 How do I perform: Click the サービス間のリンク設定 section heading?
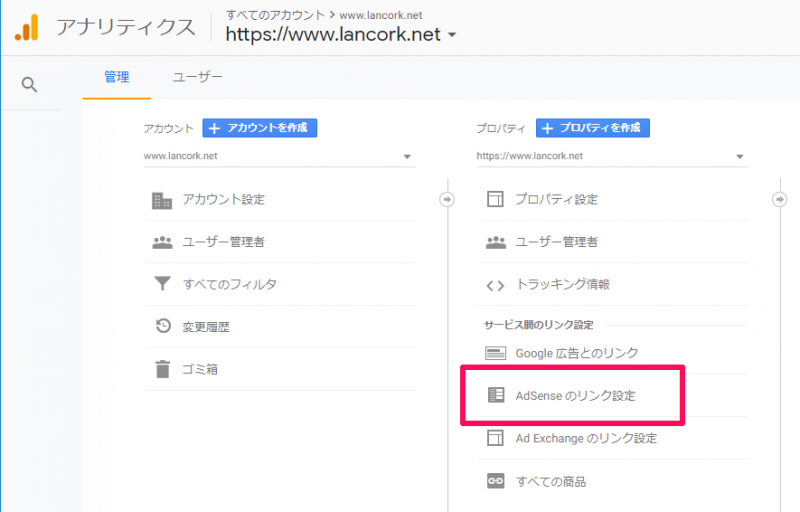pos(539,325)
